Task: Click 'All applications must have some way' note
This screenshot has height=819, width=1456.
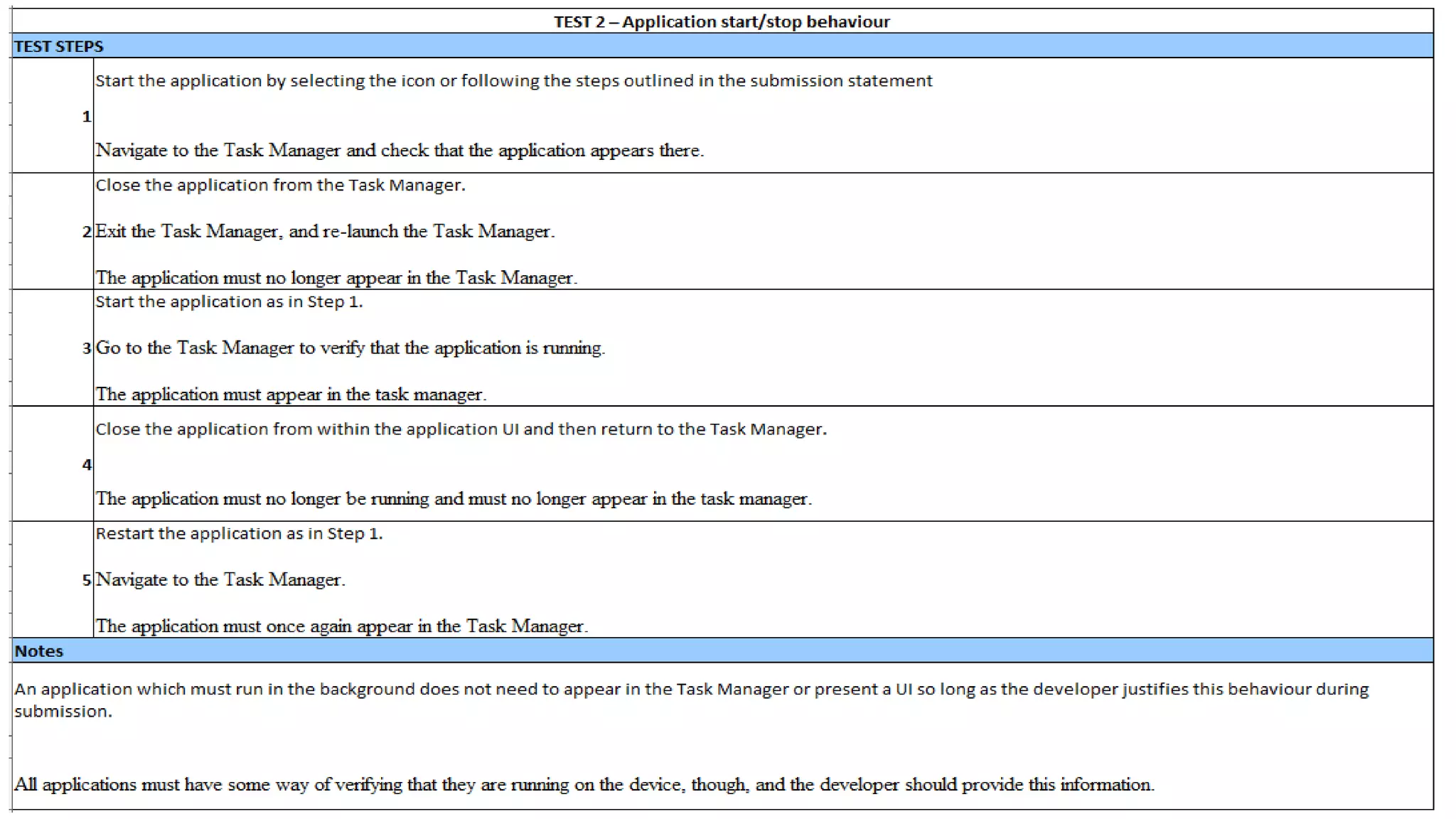Action: (583, 785)
